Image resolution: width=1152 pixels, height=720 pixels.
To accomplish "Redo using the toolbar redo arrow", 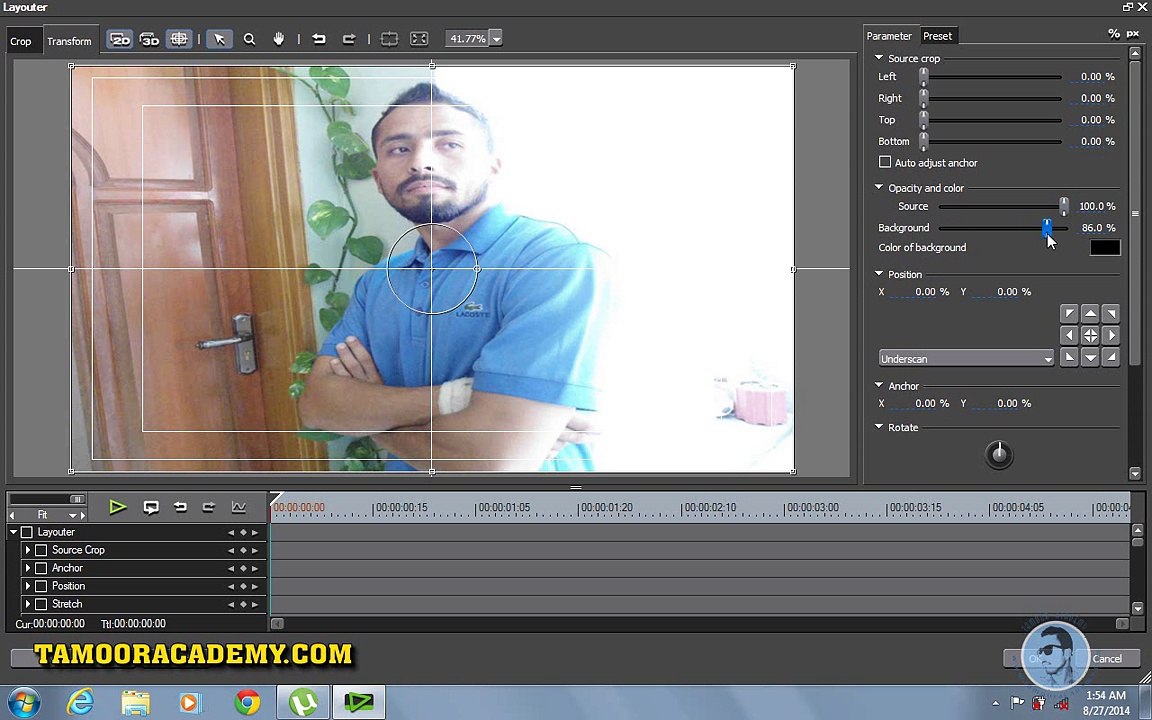I will point(349,39).
